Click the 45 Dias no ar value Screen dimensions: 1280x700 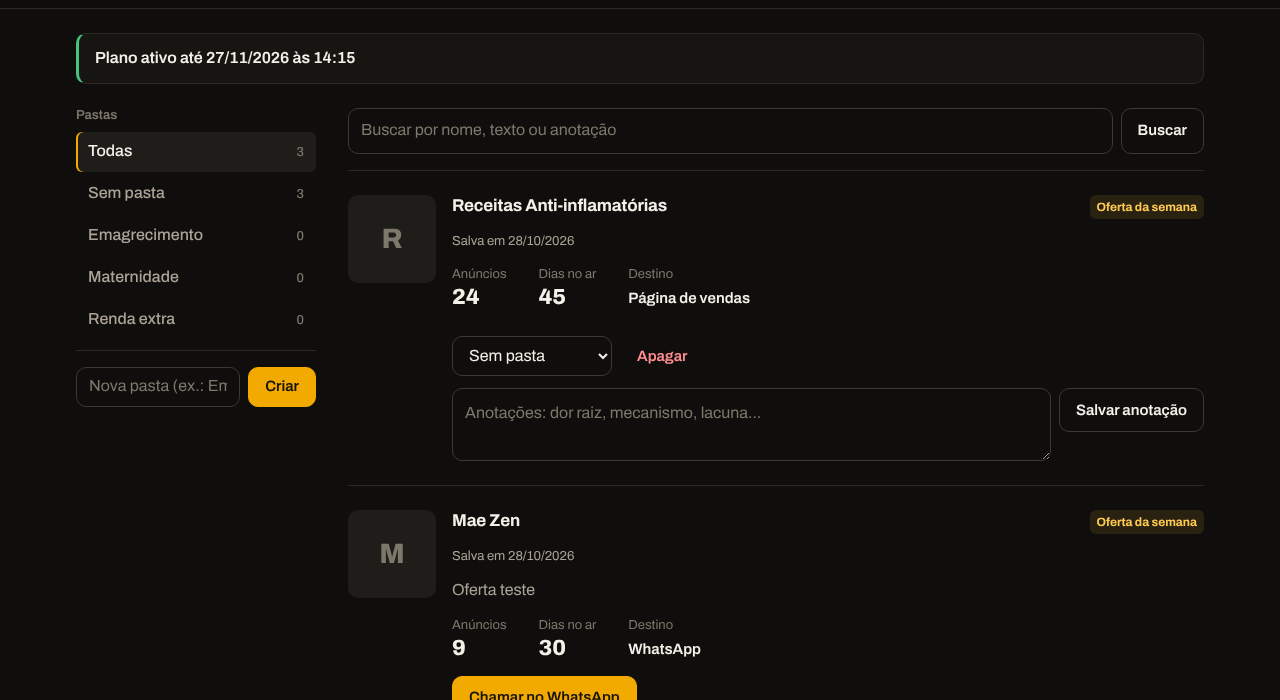[x=552, y=297]
